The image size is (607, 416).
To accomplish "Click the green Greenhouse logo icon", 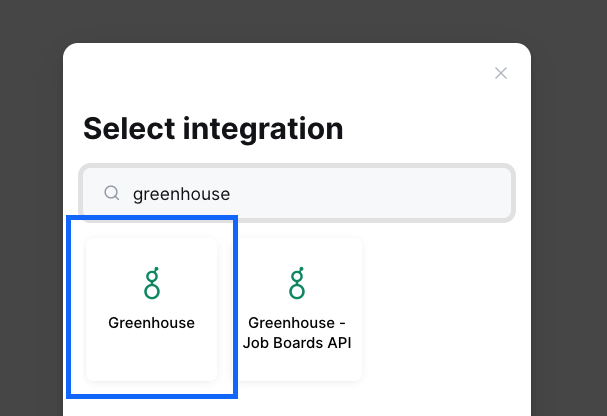I will (x=152, y=283).
